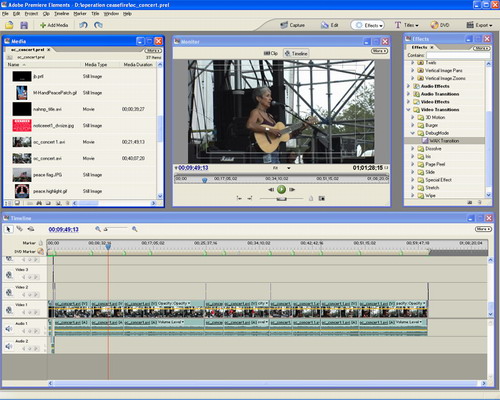
Task: Toggle Video 1 track visibility icon
Action: pyautogui.click(x=9, y=310)
